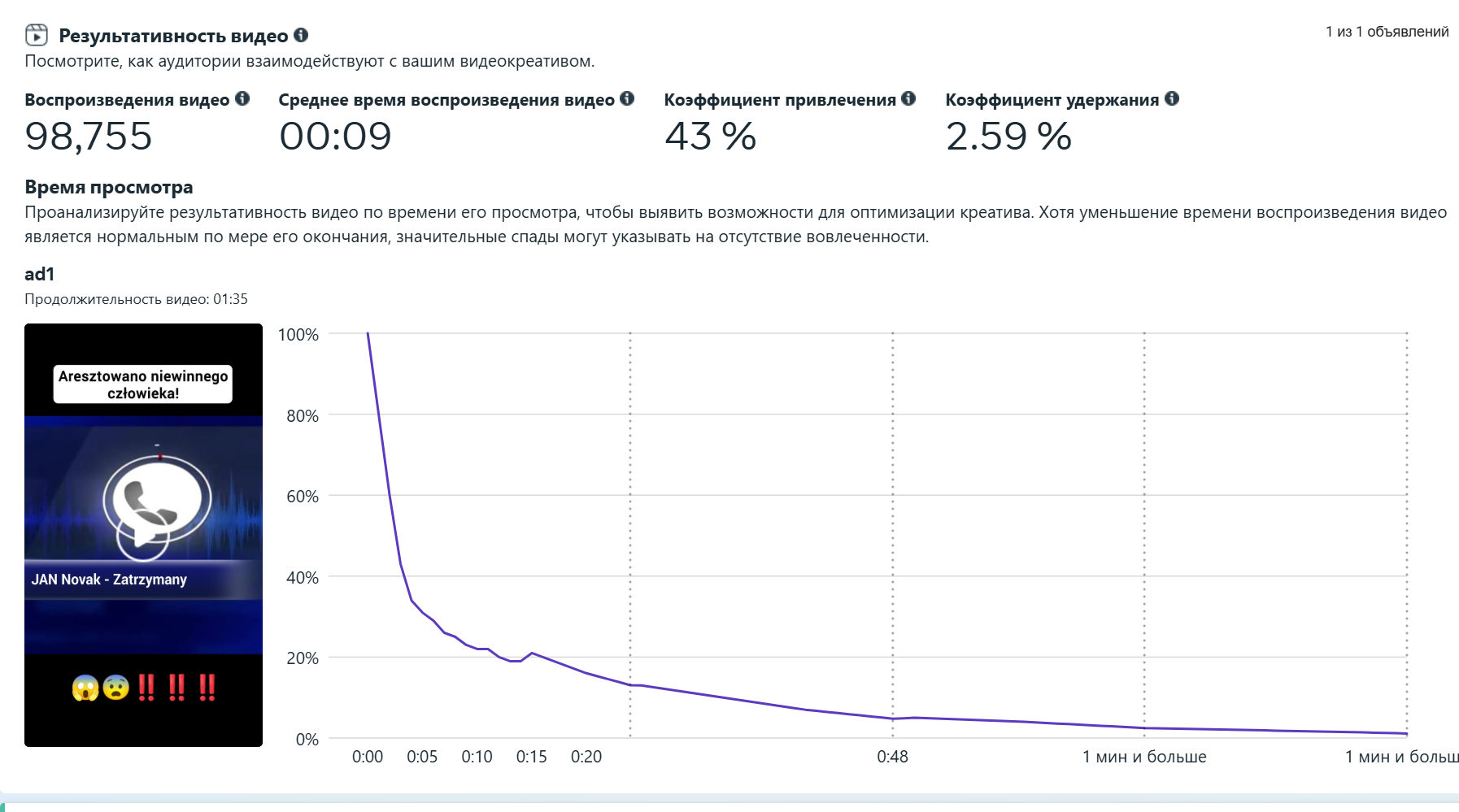Image resolution: width=1459 pixels, height=812 pixels.
Task: Click the 0:05 label on time axis
Action: coord(422,757)
